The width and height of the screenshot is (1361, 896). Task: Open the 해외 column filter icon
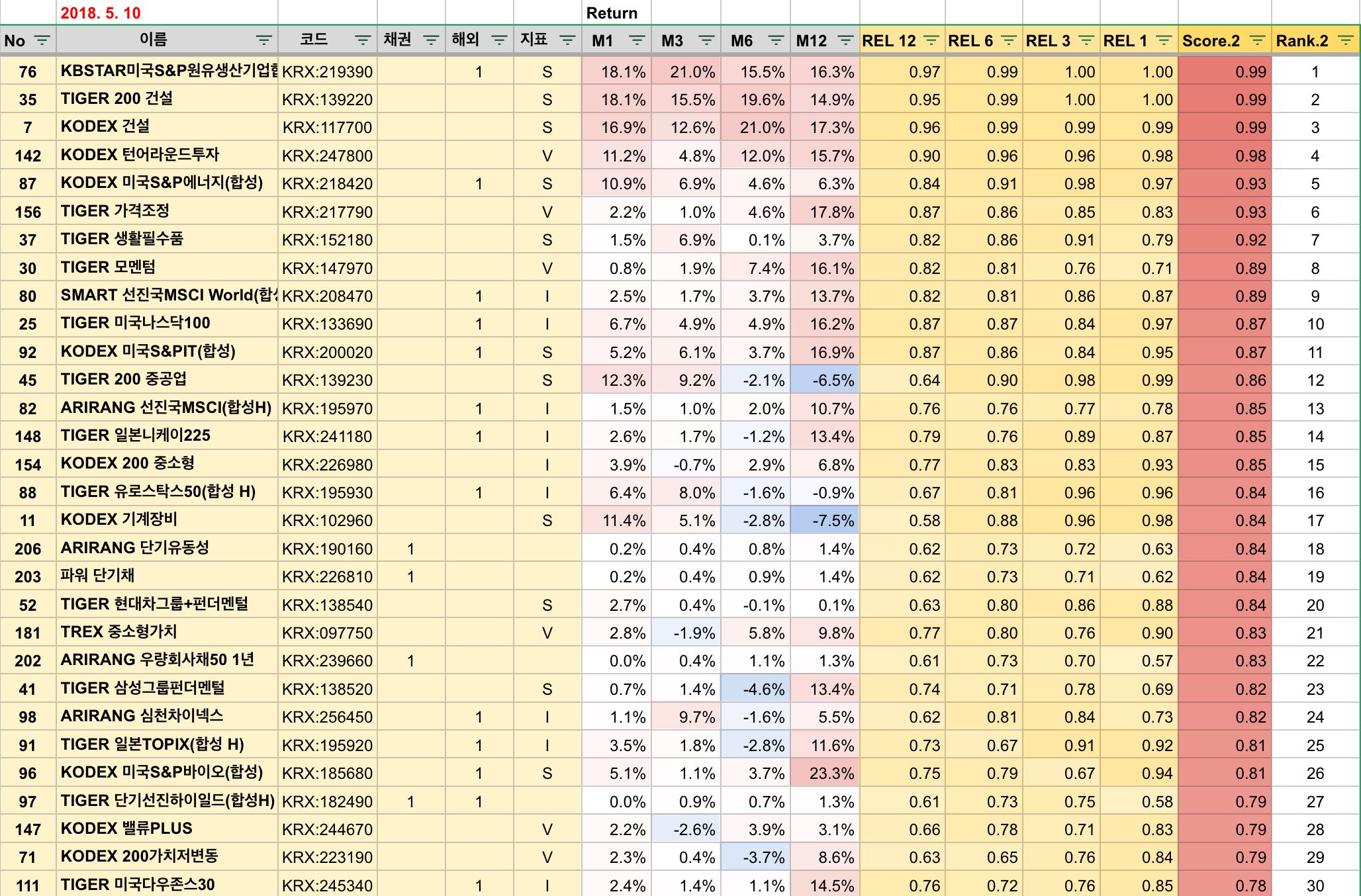point(499,40)
